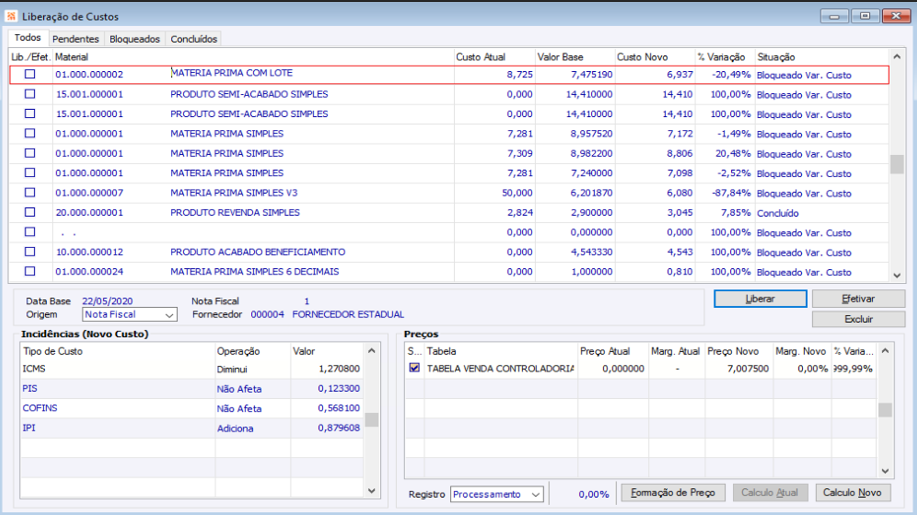Viewport: 917px width, 515px height.
Task: Select the Concluídos tab
Action: tap(193, 39)
